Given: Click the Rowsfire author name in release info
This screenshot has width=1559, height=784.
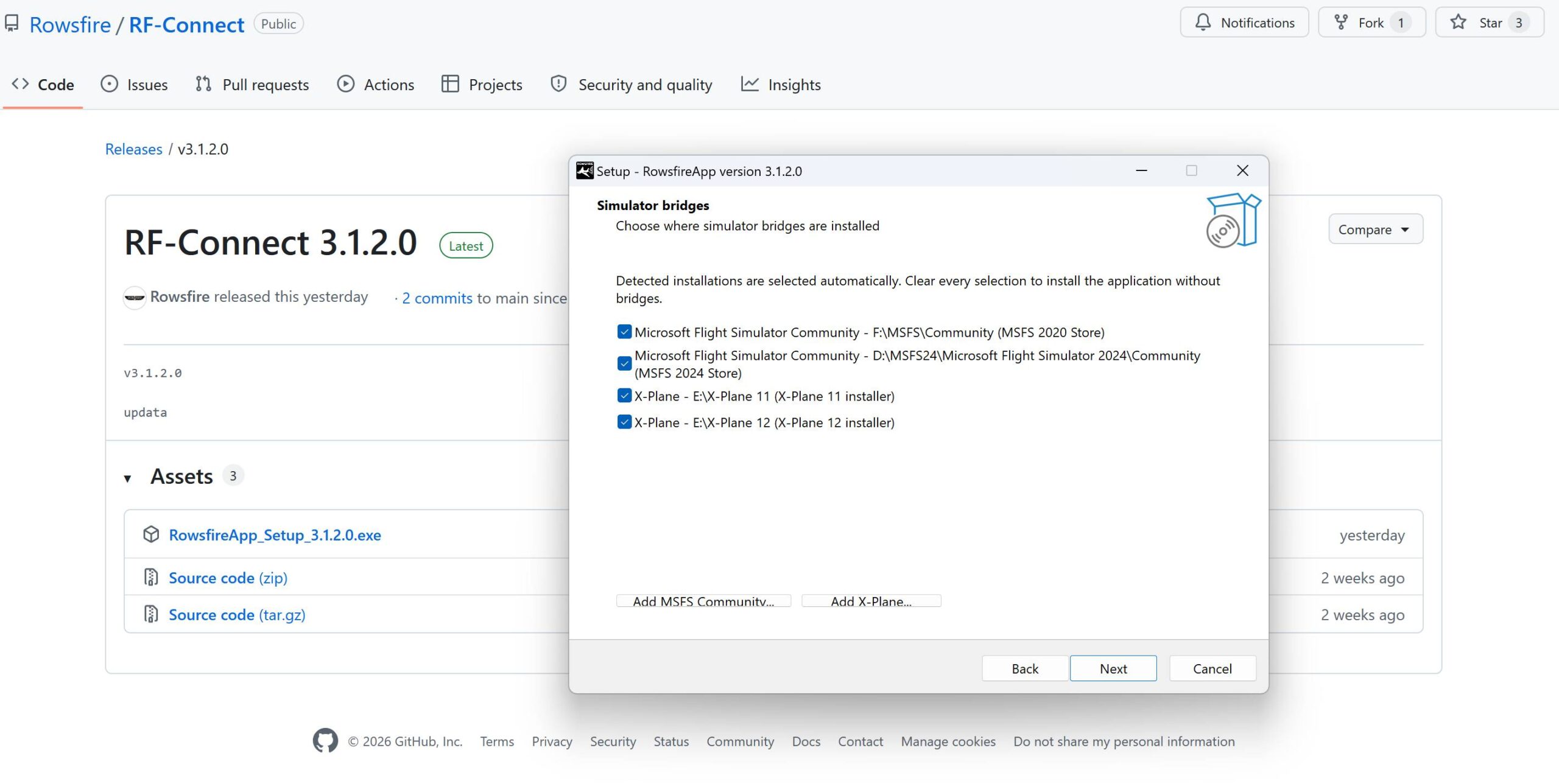Looking at the screenshot, I should tap(180, 296).
